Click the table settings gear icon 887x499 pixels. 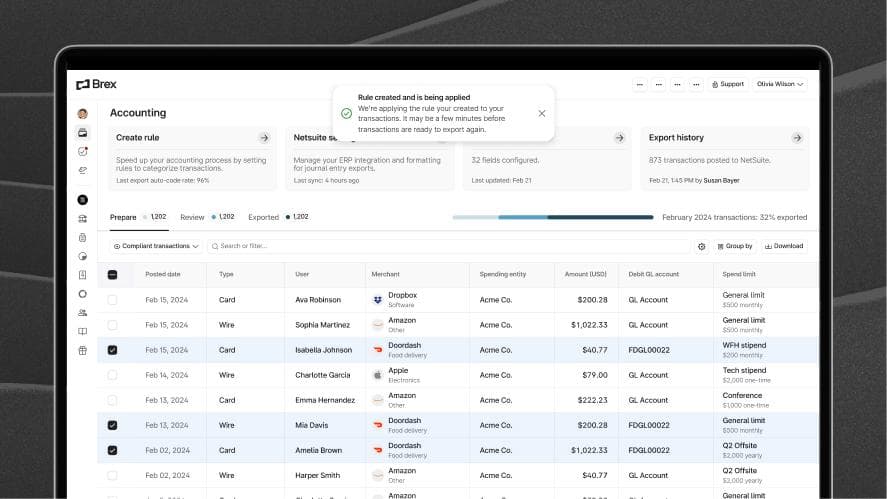[701, 246]
